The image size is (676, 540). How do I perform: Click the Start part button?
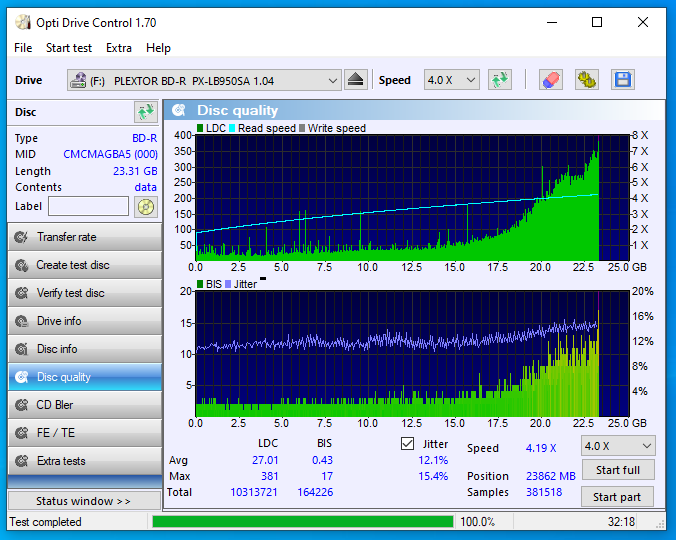click(617, 497)
